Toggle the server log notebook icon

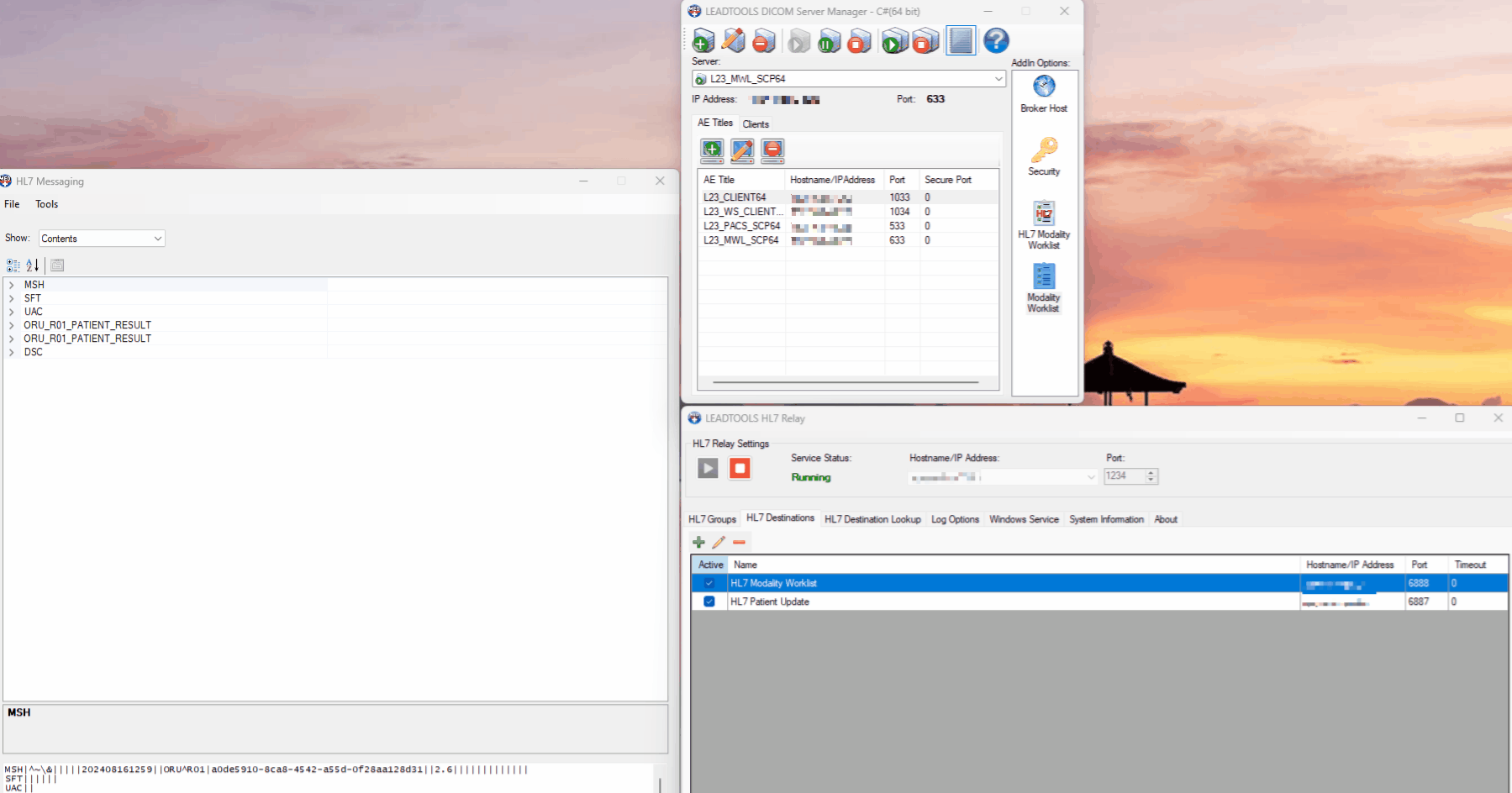coord(961,40)
